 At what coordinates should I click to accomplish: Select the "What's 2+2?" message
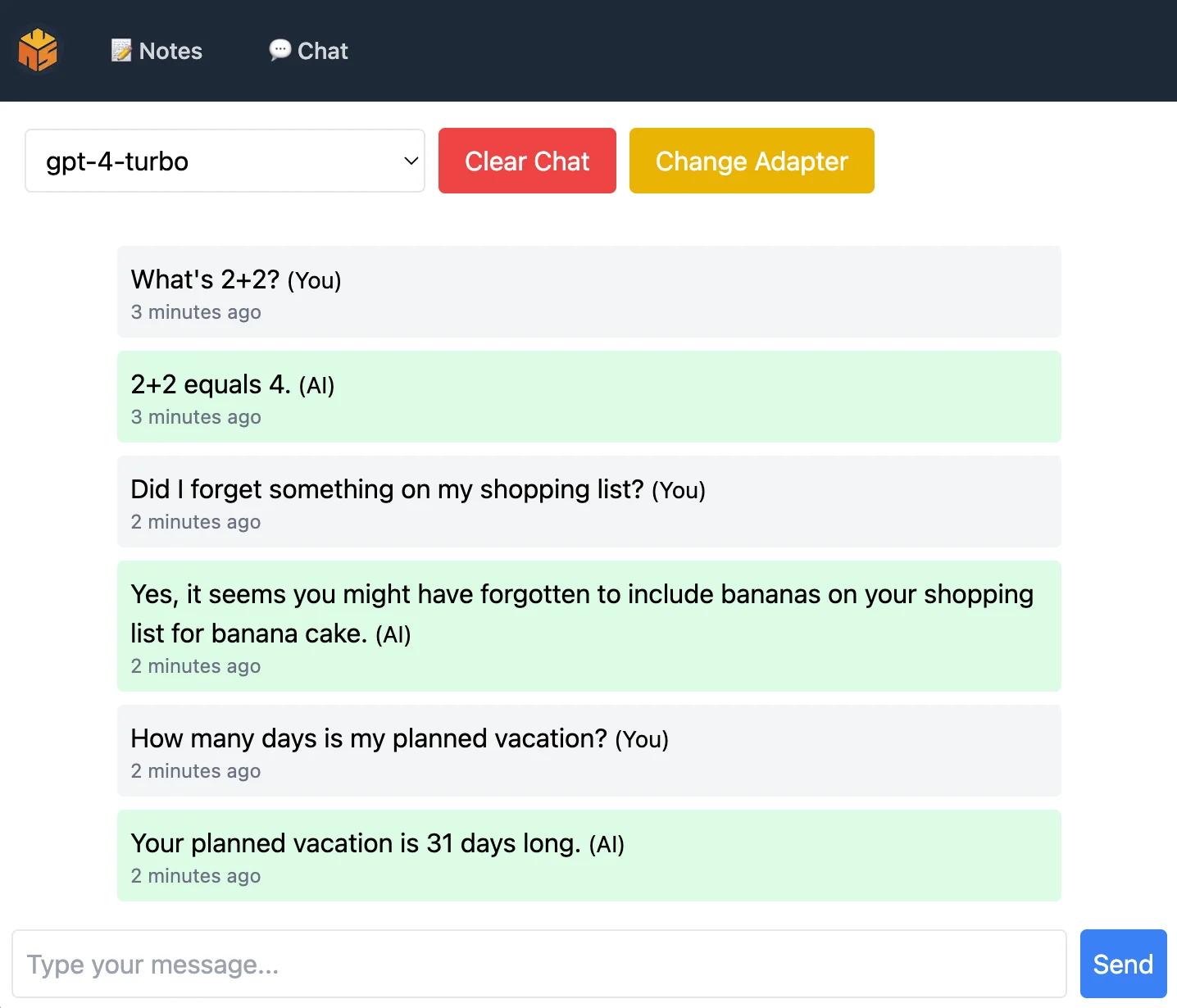pyautogui.click(x=589, y=292)
